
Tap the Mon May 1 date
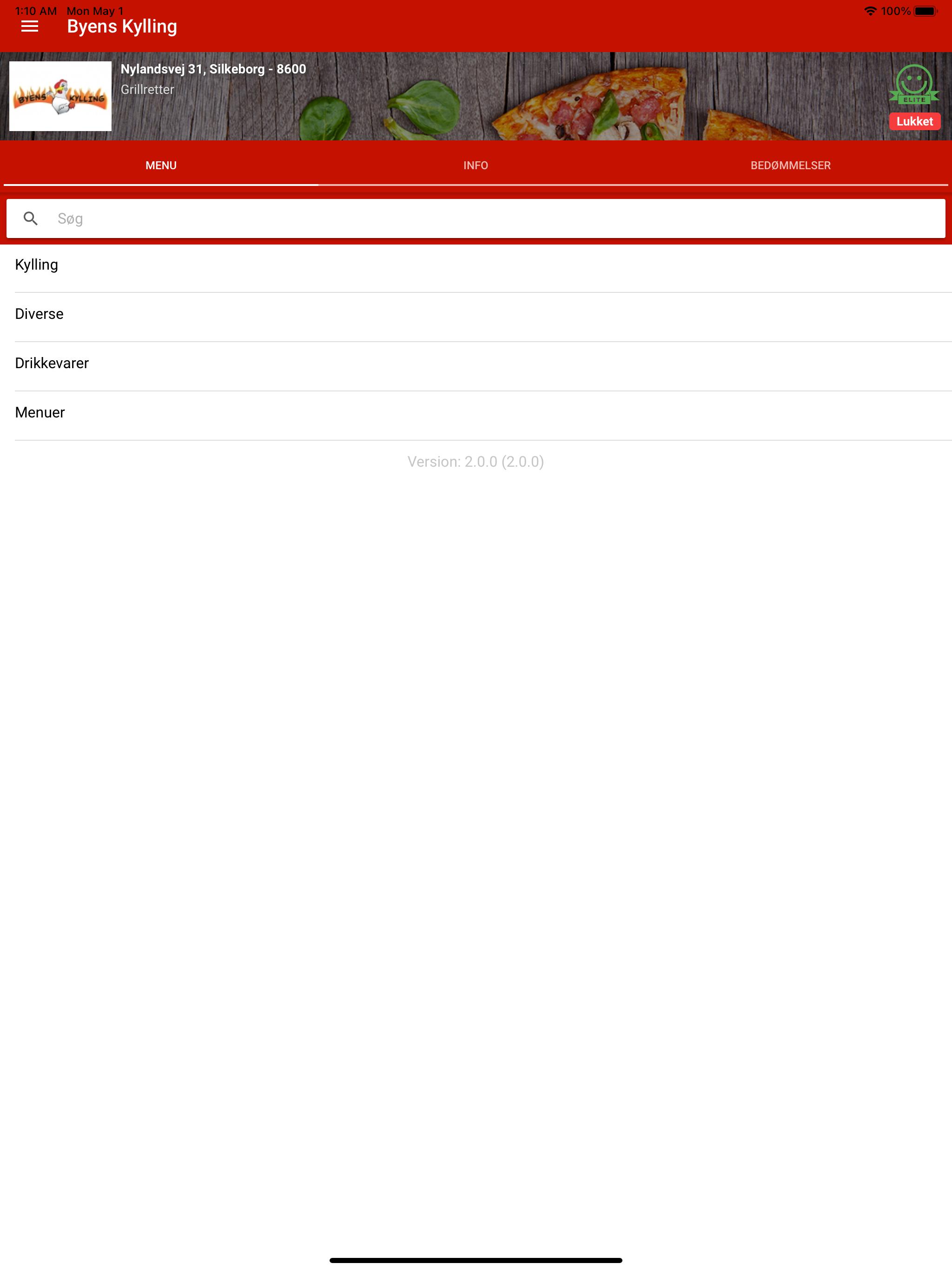point(95,11)
